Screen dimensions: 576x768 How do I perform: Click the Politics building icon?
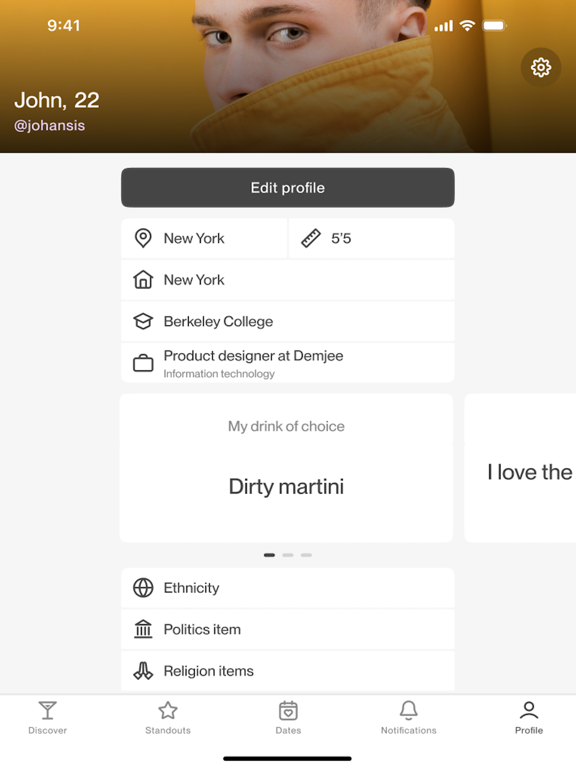tap(143, 629)
